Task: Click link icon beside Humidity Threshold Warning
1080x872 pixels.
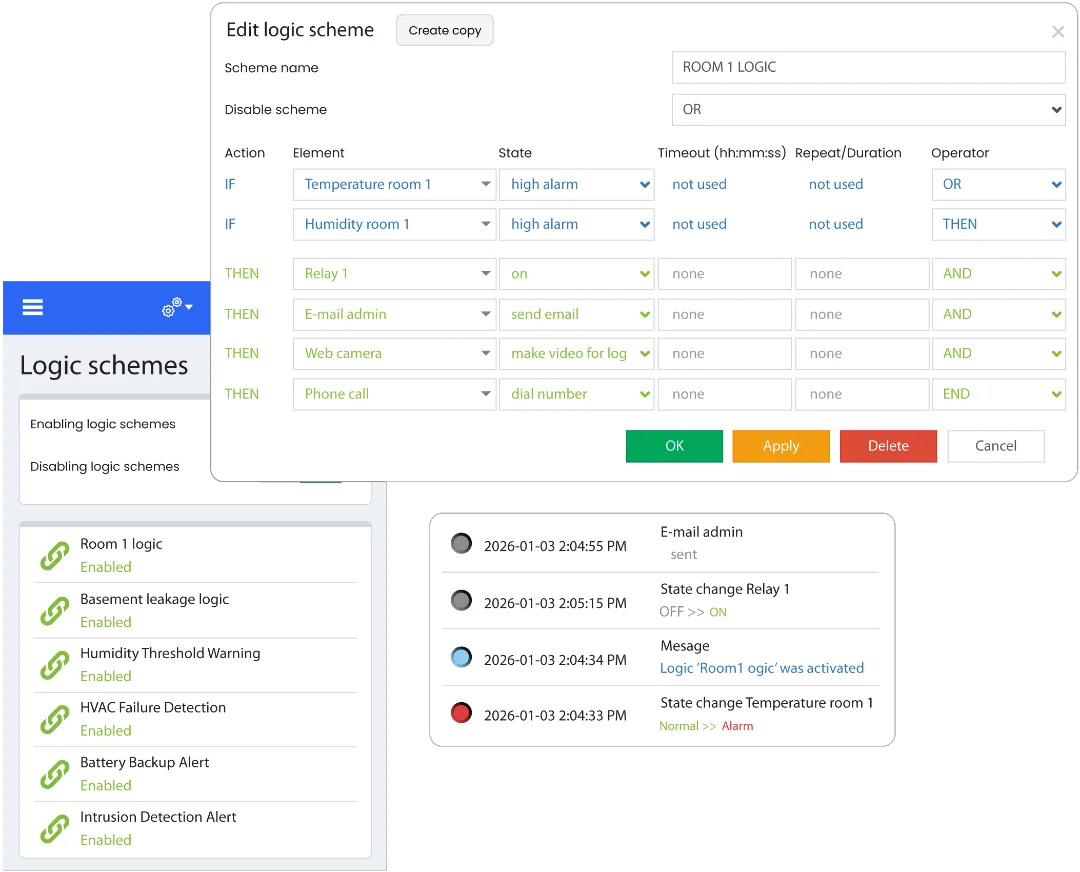Action: coord(55,665)
